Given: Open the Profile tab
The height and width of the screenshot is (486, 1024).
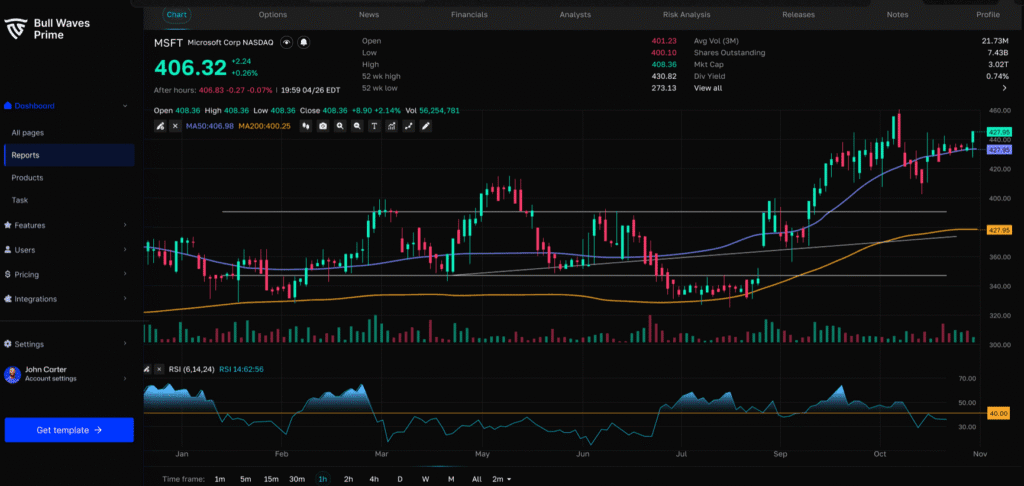Looking at the screenshot, I should 988,14.
